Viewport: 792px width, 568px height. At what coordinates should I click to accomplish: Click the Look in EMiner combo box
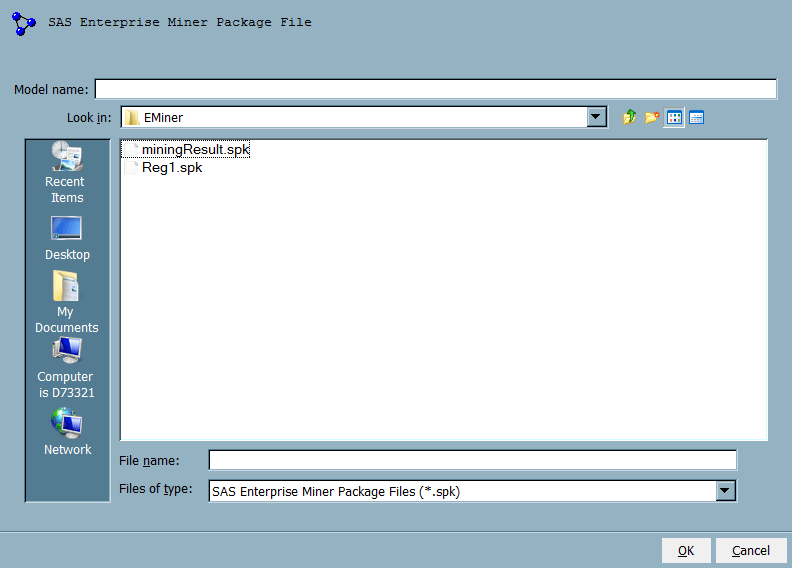pyautogui.click(x=364, y=117)
